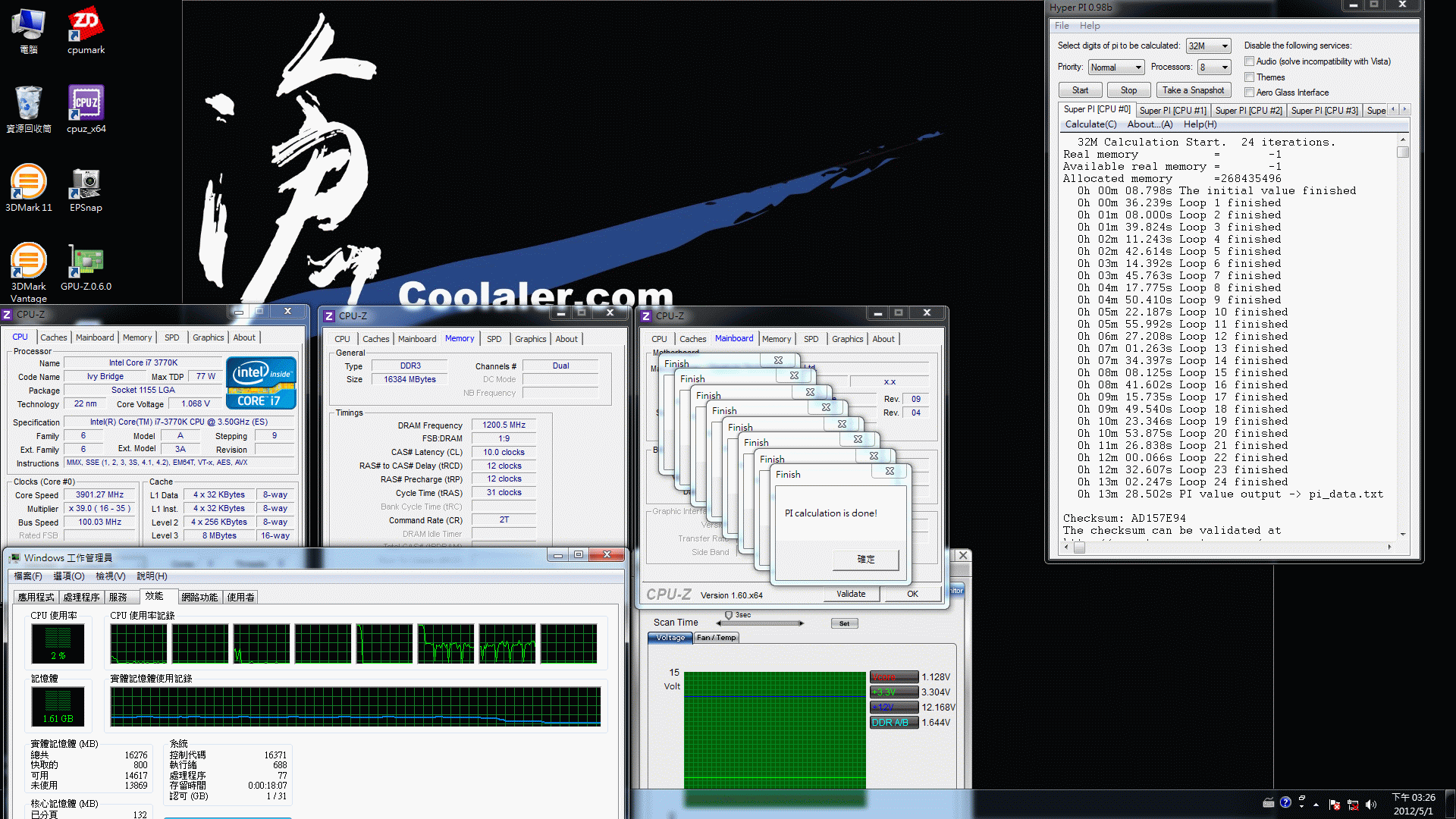
Task: Open the GPU-Z.0.6.0 desktop shortcut
Action: click(x=86, y=267)
